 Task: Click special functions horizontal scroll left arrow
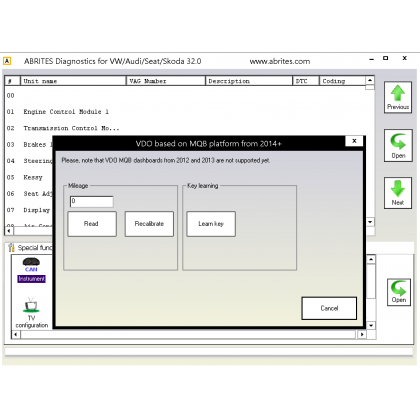point(16,334)
